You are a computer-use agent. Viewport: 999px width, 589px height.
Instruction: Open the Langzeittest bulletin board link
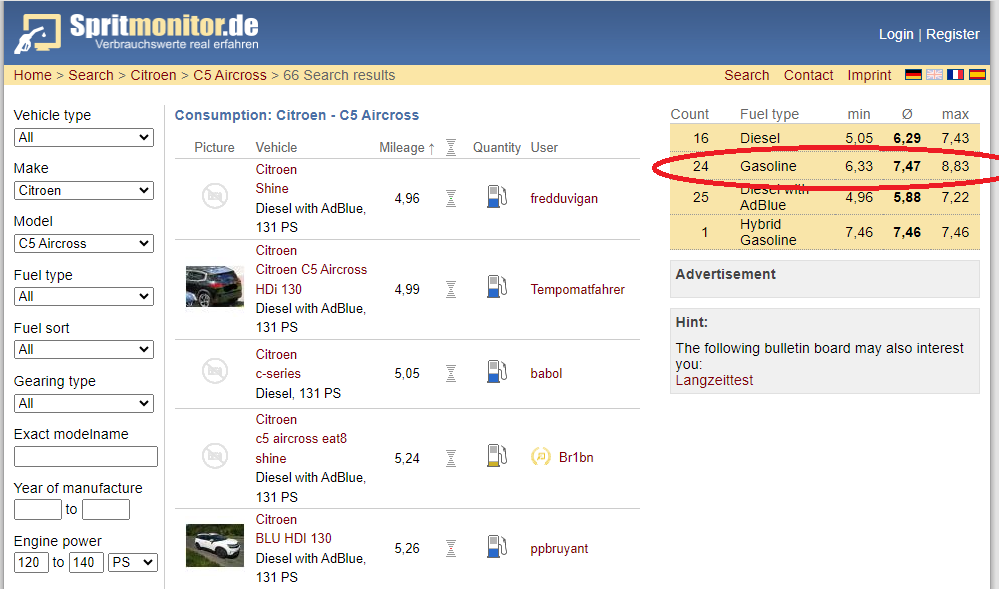[714, 380]
